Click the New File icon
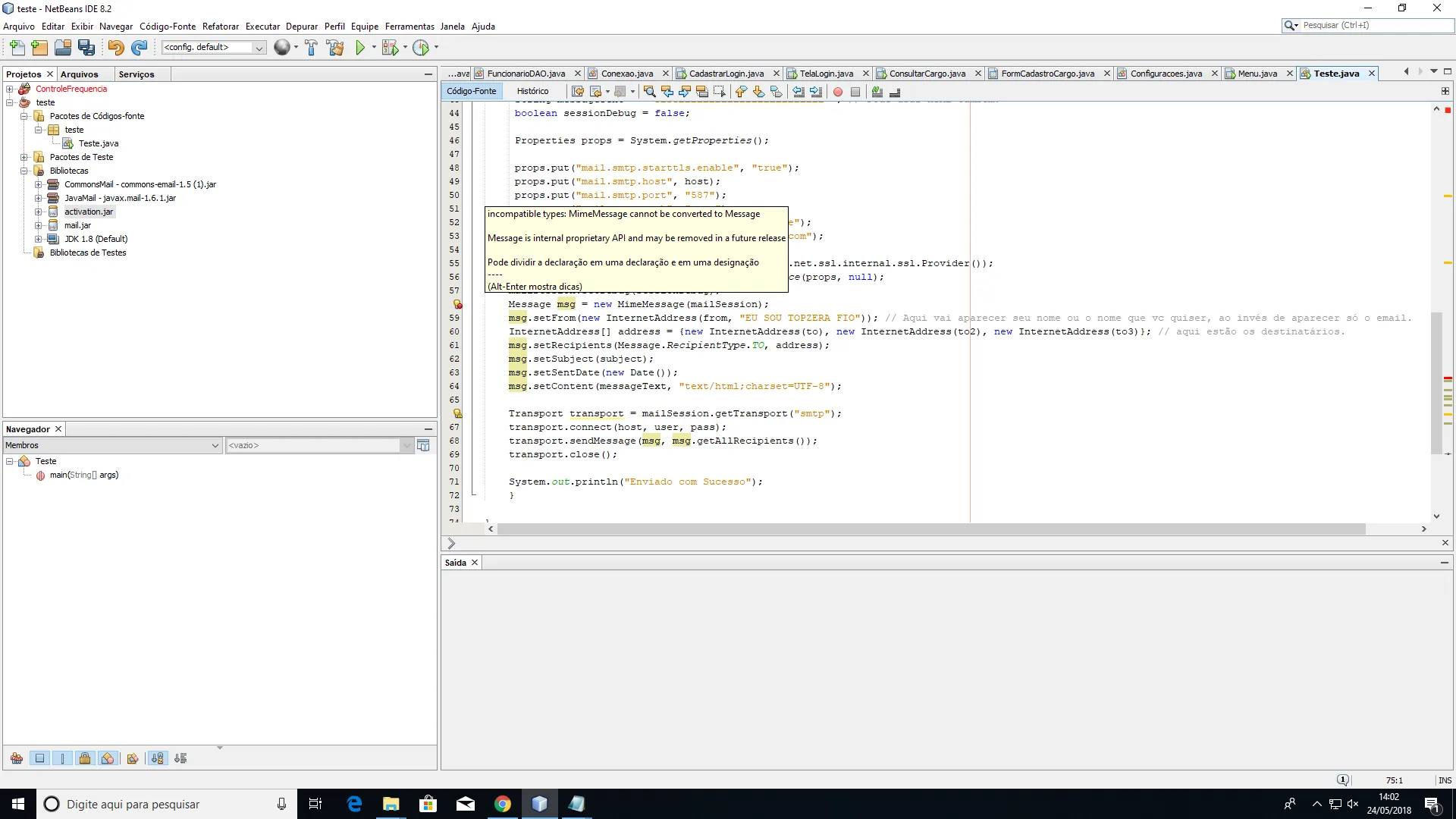Image resolution: width=1456 pixels, height=819 pixels. (x=17, y=48)
